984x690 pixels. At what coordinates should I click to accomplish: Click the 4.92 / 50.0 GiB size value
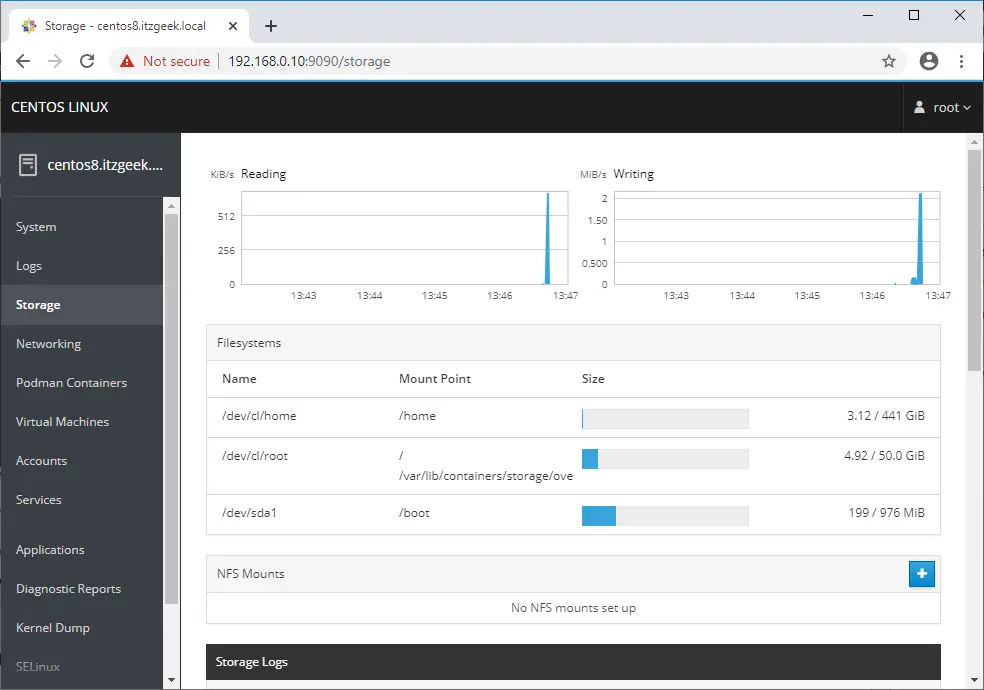tap(884, 456)
